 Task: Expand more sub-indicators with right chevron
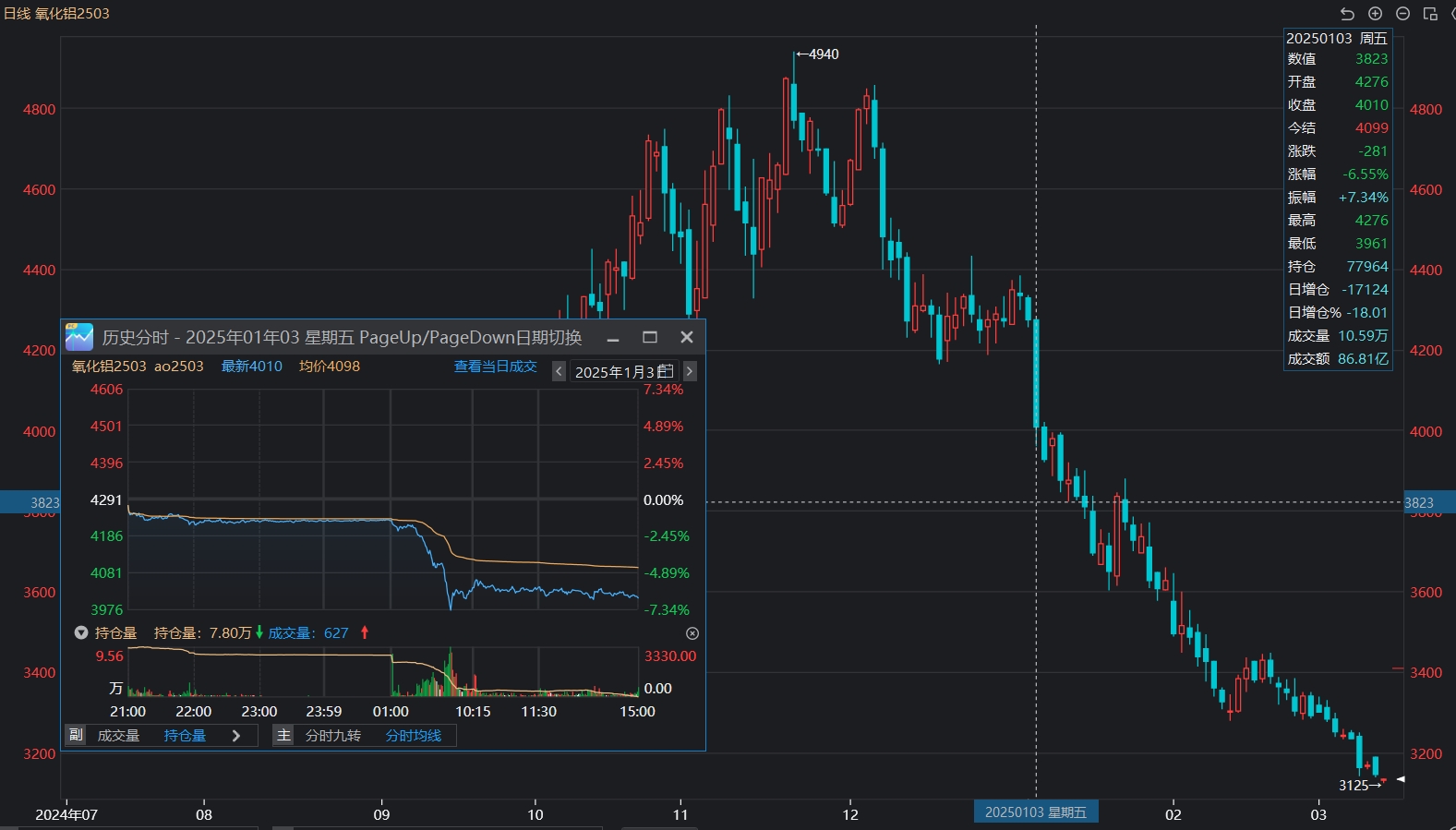point(236,736)
